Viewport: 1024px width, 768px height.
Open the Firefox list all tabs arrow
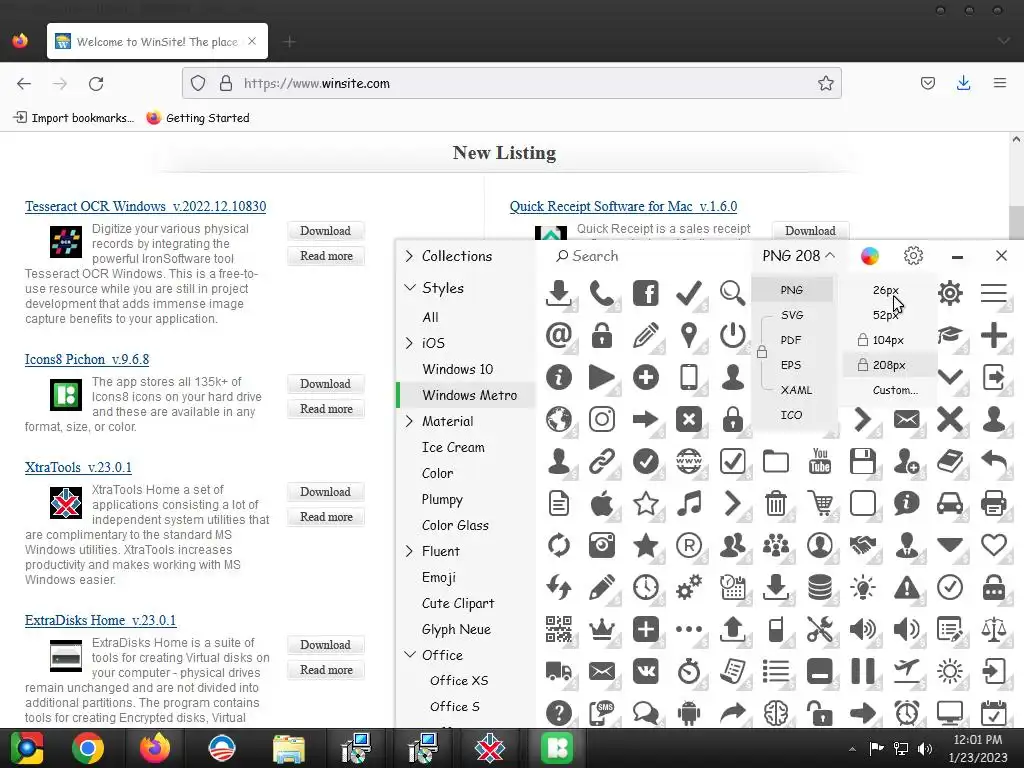pyautogui.click(x=1003, y=41)
